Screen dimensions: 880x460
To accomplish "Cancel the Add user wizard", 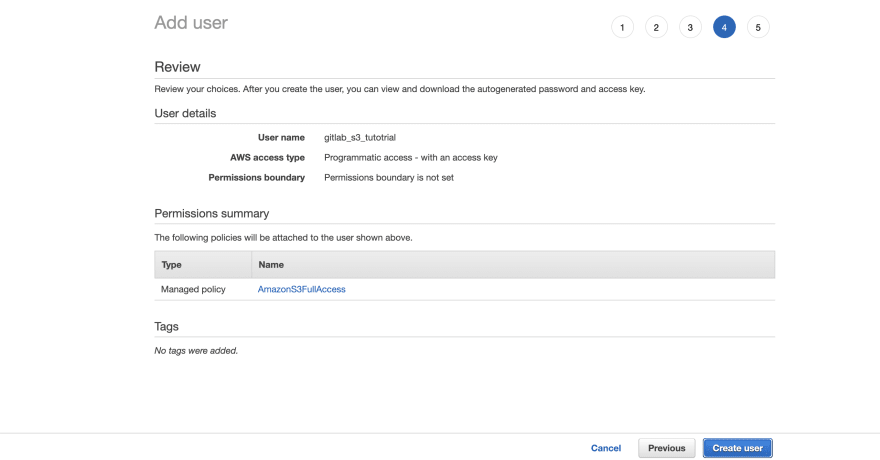I will pos(606,448).
